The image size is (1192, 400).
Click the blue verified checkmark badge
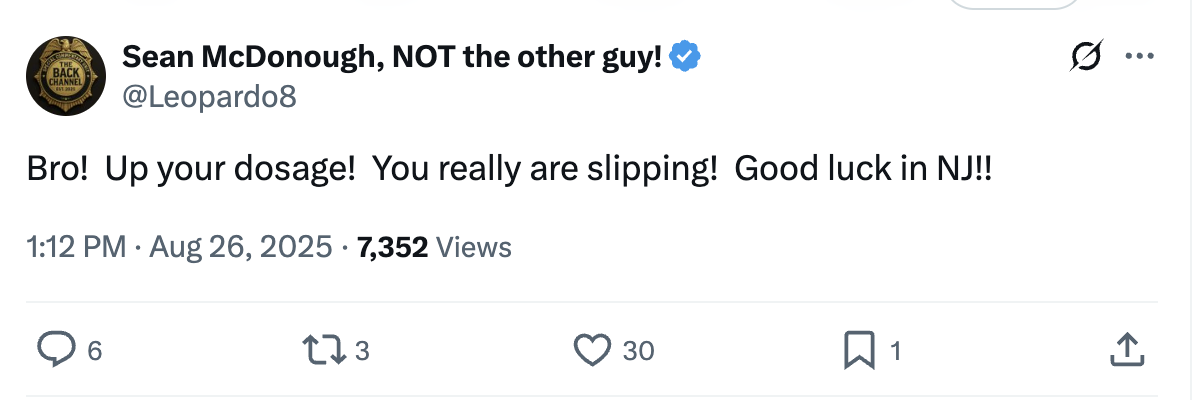pyautogui.click(x=685, y=58)
